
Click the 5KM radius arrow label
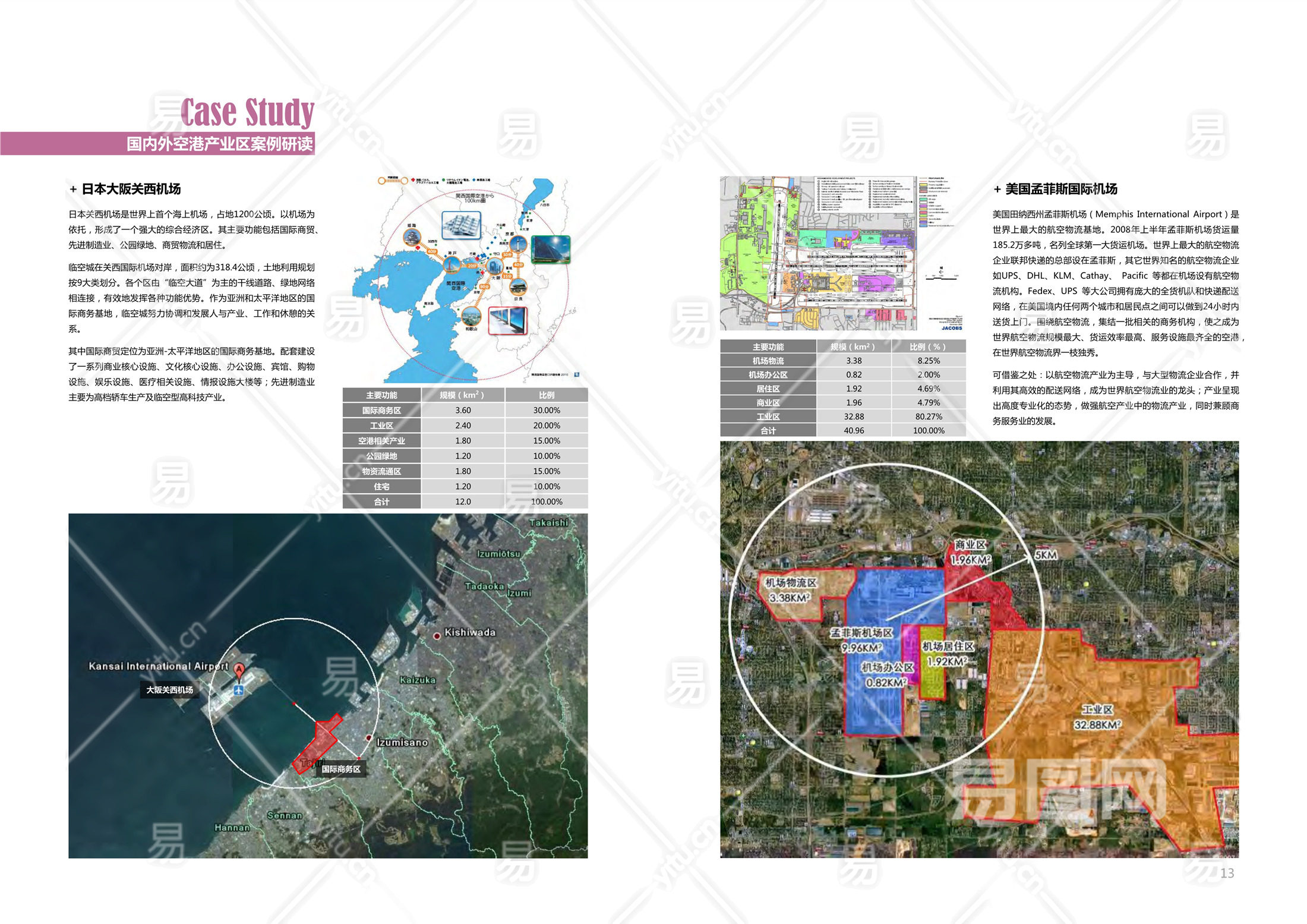(1046, 554)
